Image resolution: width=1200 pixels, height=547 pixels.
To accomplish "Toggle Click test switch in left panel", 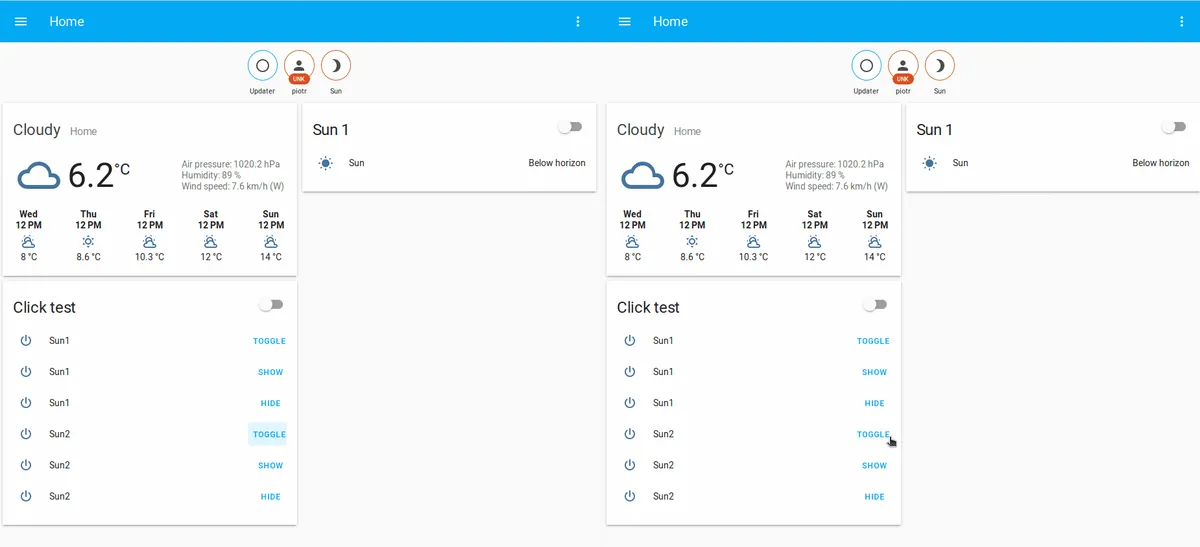I will pos(270,304).
